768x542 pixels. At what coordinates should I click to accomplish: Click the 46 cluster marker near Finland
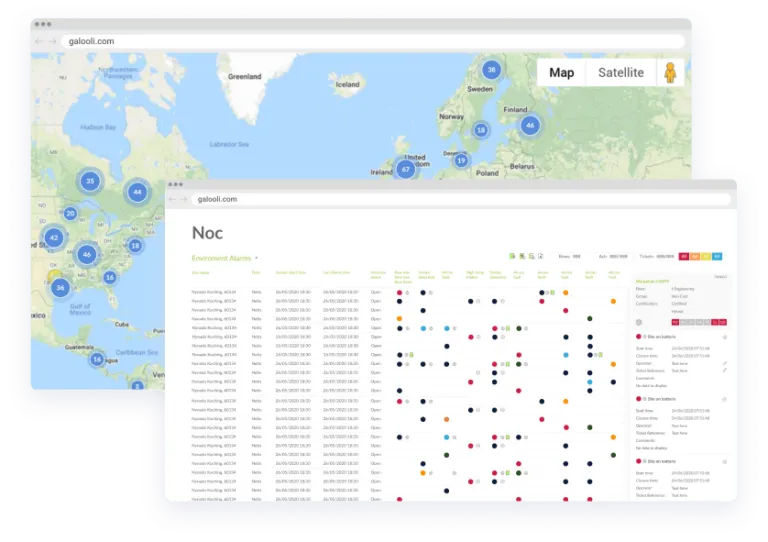click(530, 125)
